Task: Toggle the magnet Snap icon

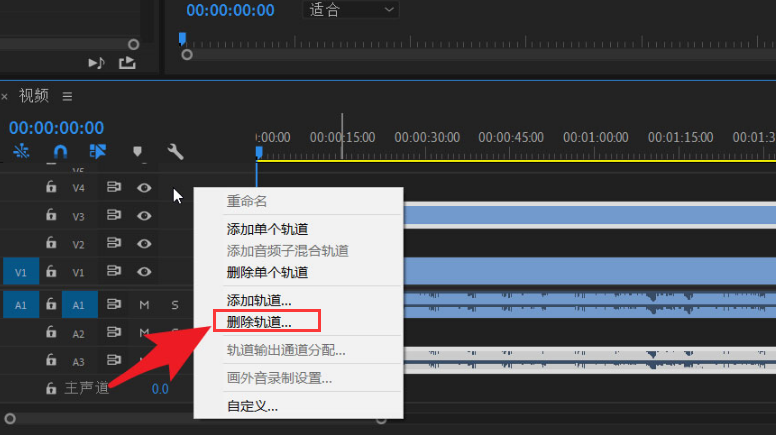Action: point(60,151)
